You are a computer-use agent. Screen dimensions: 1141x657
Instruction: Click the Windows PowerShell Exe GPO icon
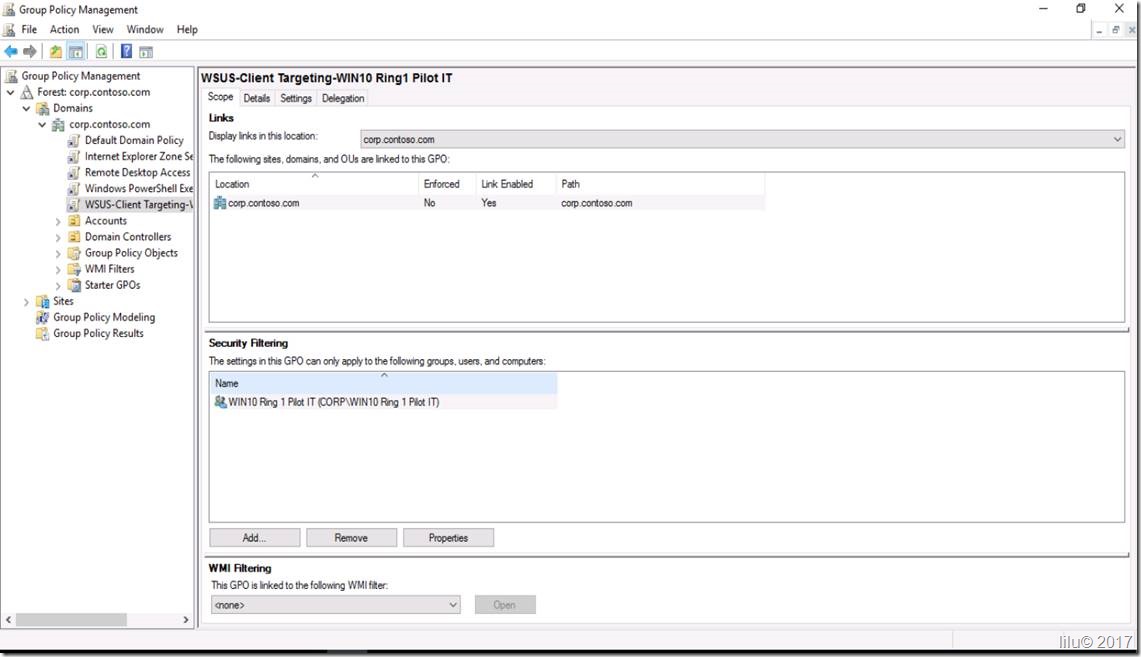pyautogui.click(x=73, y=188)
